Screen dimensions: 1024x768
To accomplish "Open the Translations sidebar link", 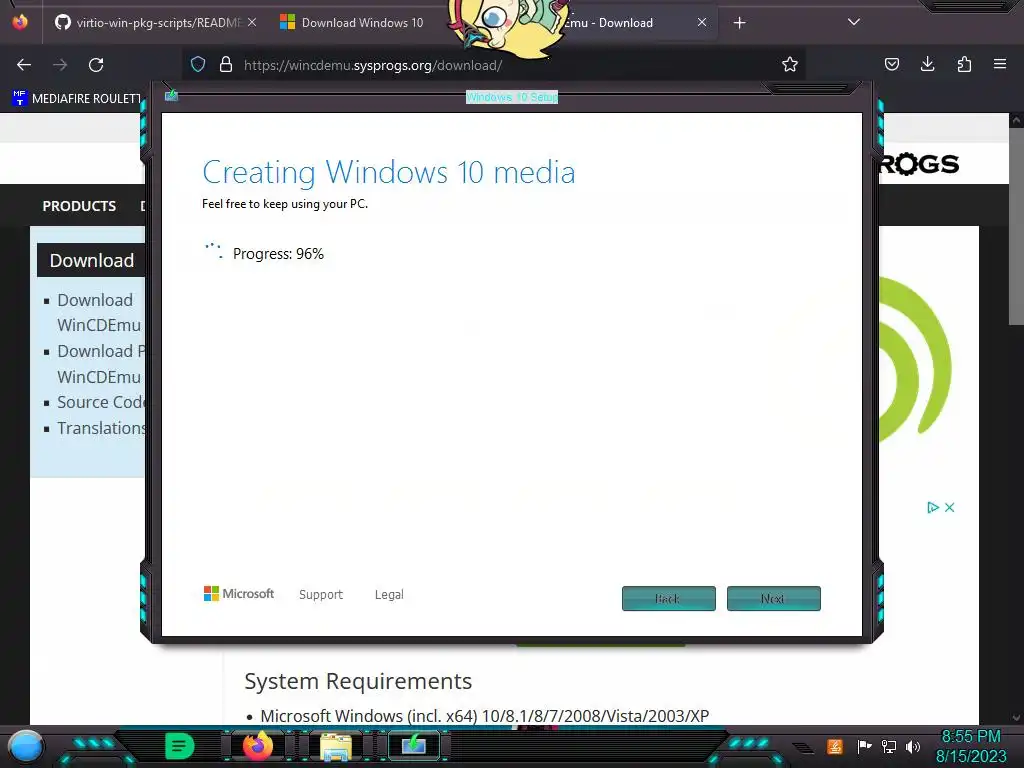I will point(101,428).
